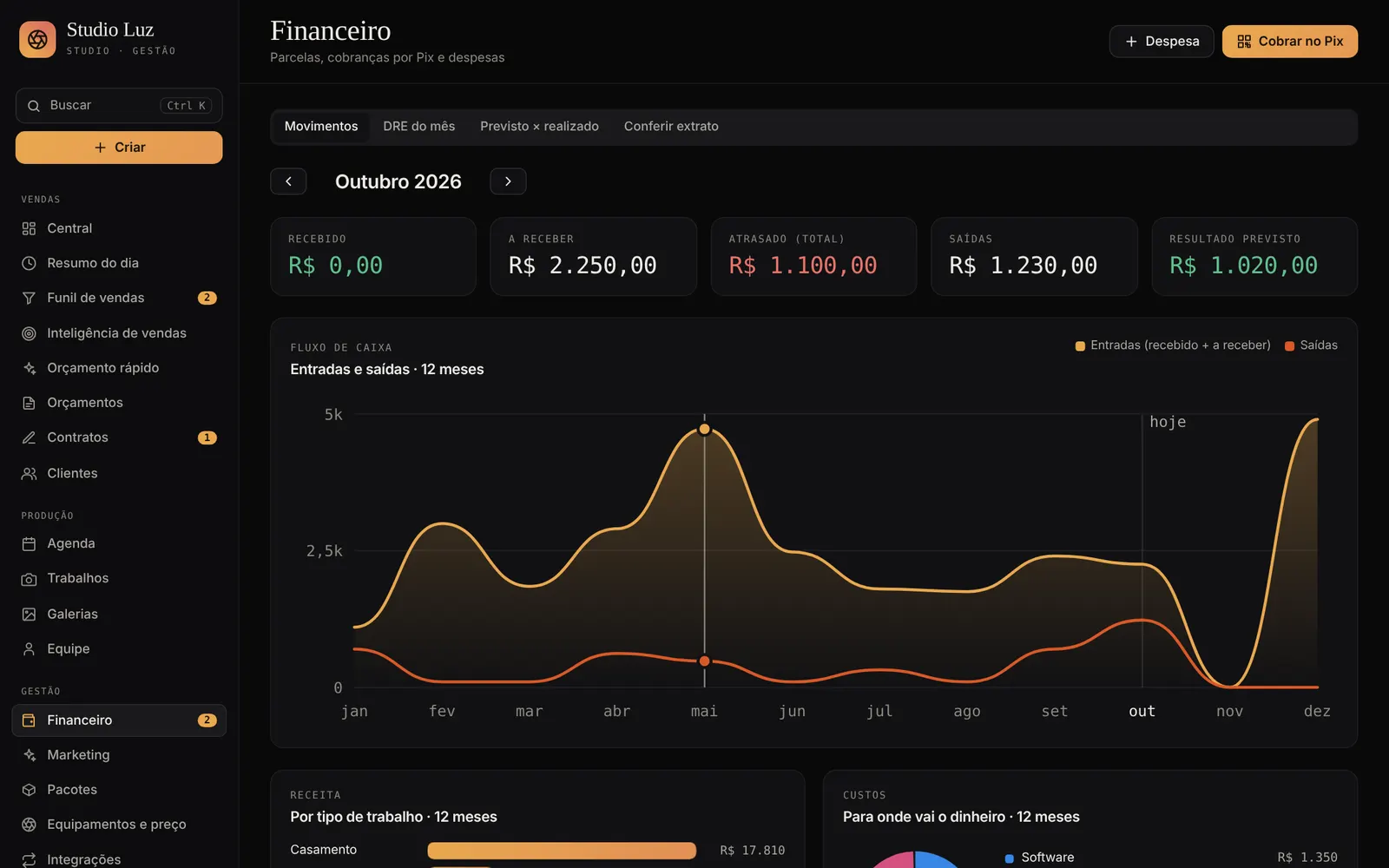
Task: Click the Casamento revenue bar
Action: pos(562,851)
